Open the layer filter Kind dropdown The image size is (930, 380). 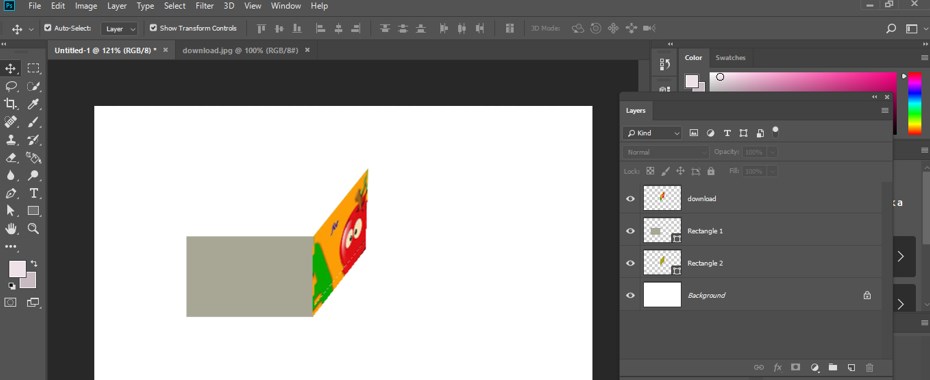pos(653,133)
